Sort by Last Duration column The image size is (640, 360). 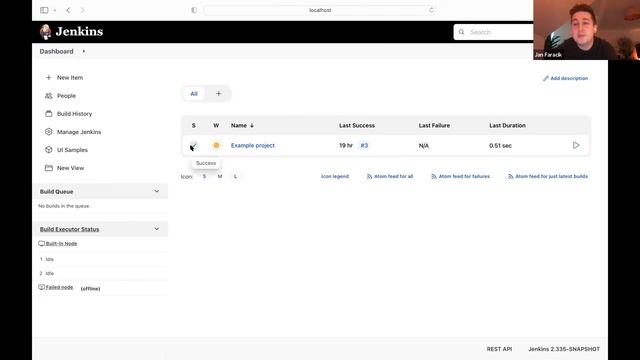coord(507,125)
